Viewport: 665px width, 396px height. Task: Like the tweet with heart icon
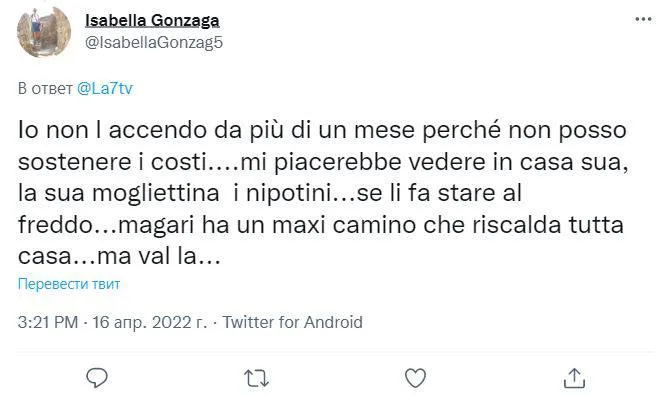(415, 378)
